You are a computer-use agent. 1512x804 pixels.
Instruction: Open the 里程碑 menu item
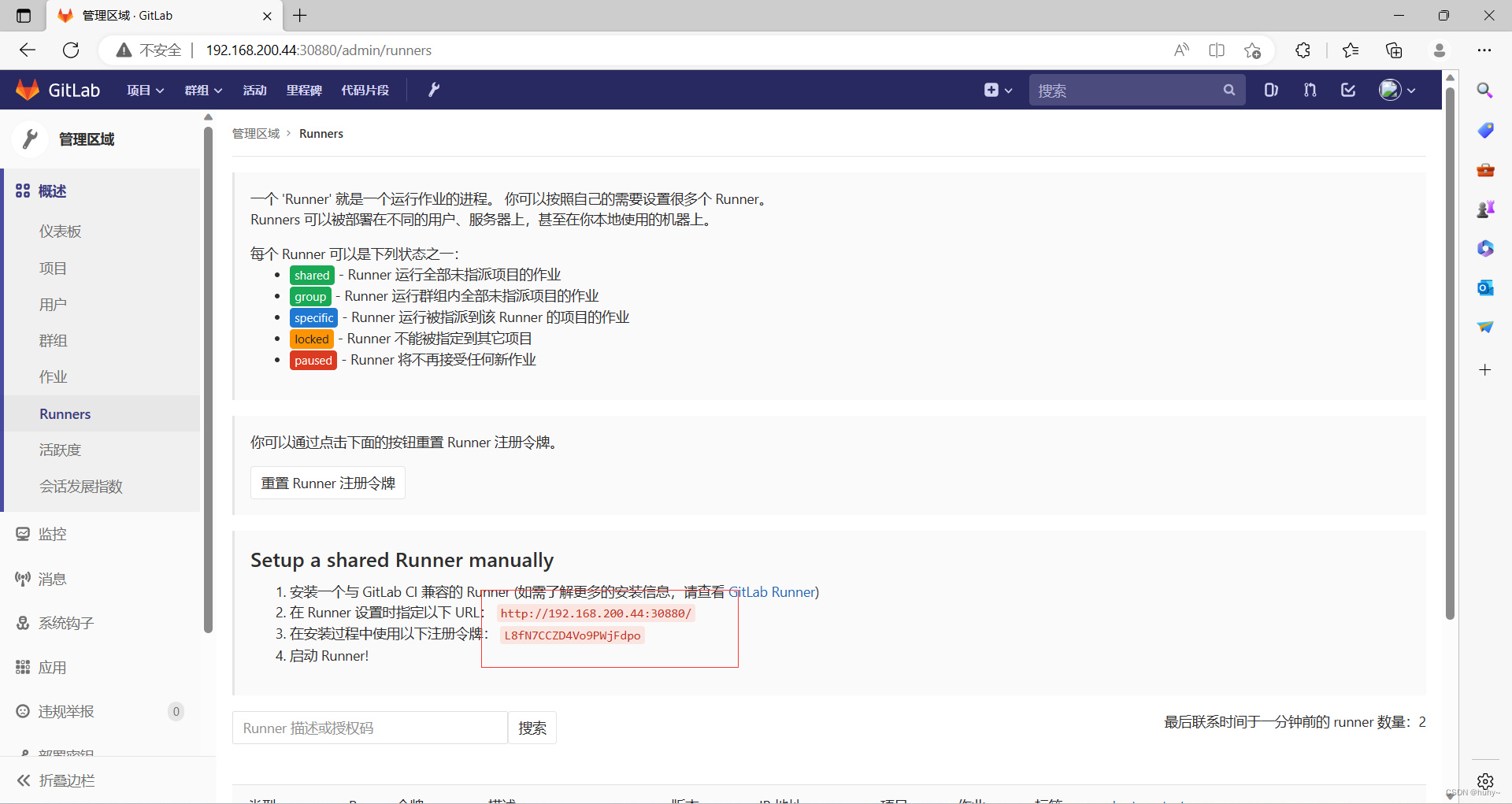click(x=304, y=91)
